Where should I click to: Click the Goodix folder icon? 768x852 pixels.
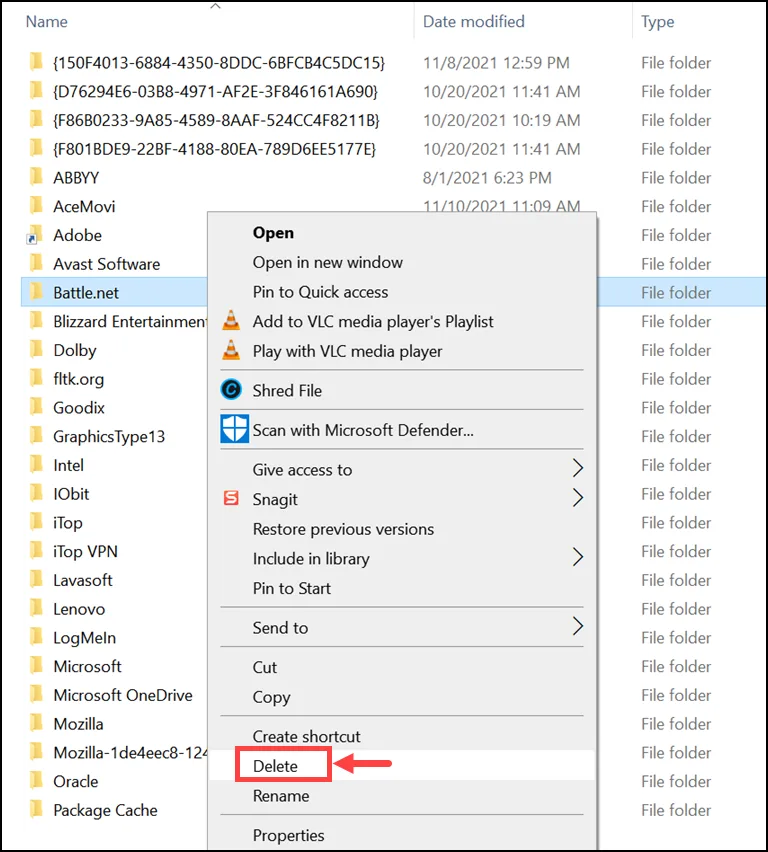[x=36, y=407]
